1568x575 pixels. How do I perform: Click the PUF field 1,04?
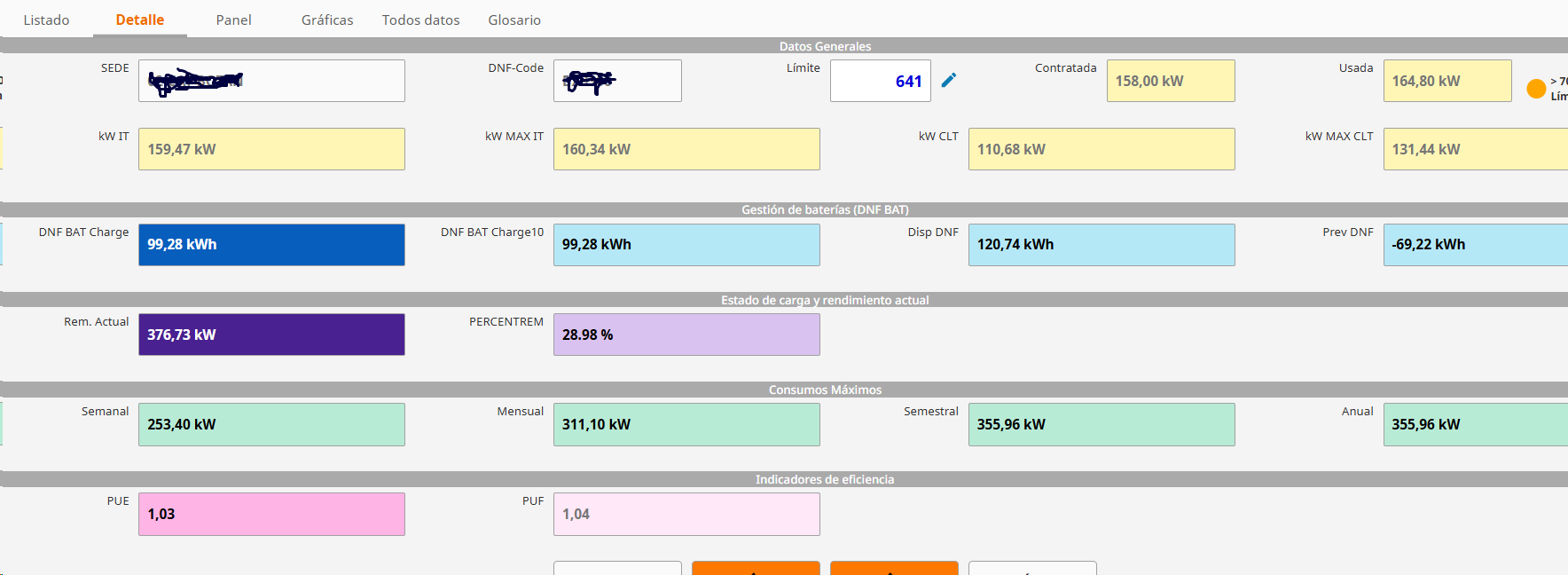(x=686, y=515)
